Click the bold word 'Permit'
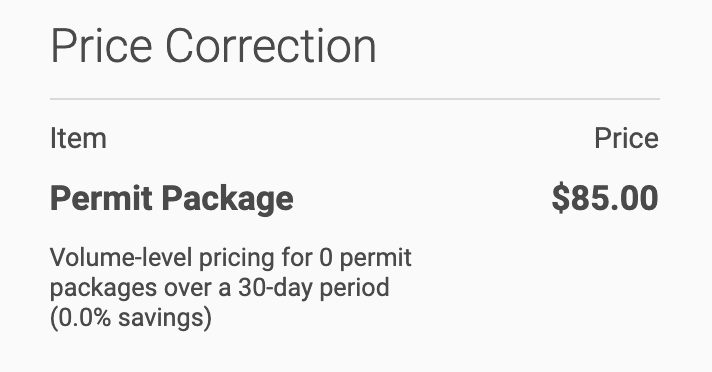This screenshot has width=712, height=372. [x=101, y=198]
